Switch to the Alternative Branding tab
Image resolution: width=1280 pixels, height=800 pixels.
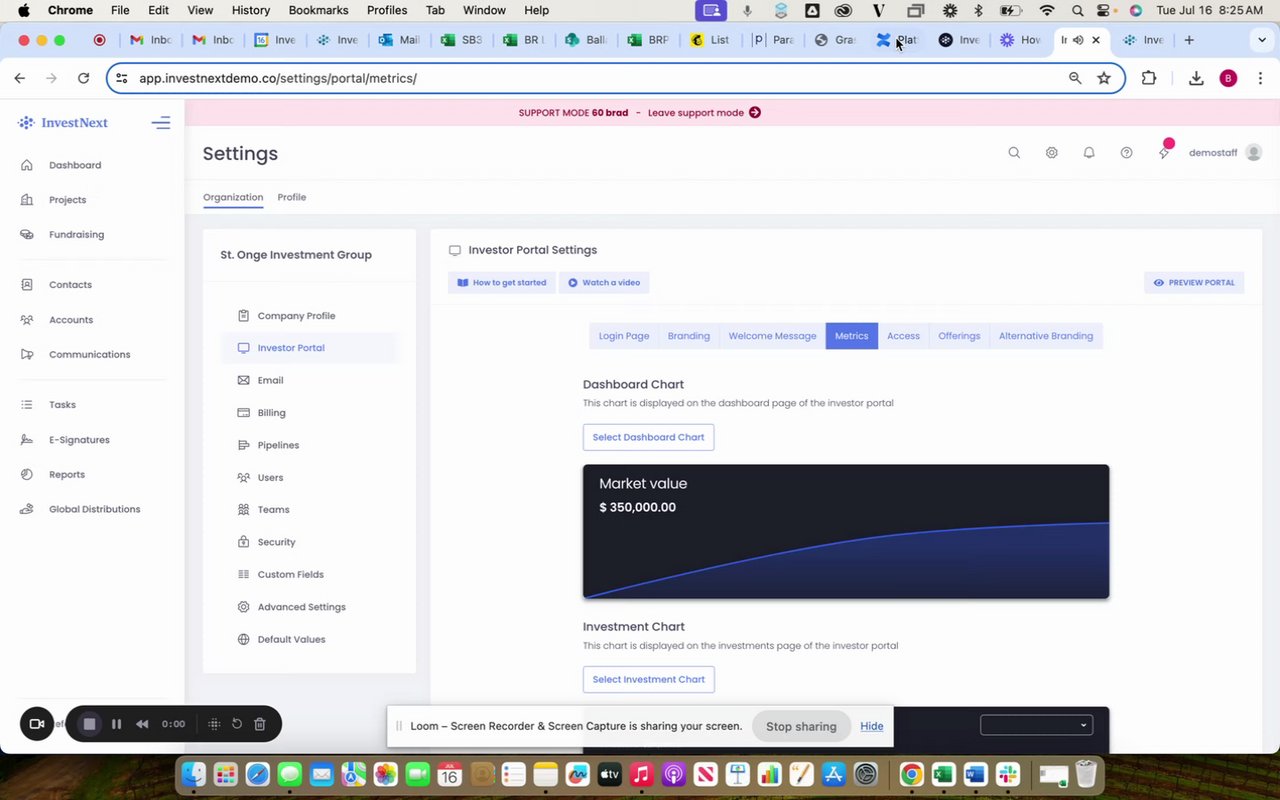(1046, 336)
